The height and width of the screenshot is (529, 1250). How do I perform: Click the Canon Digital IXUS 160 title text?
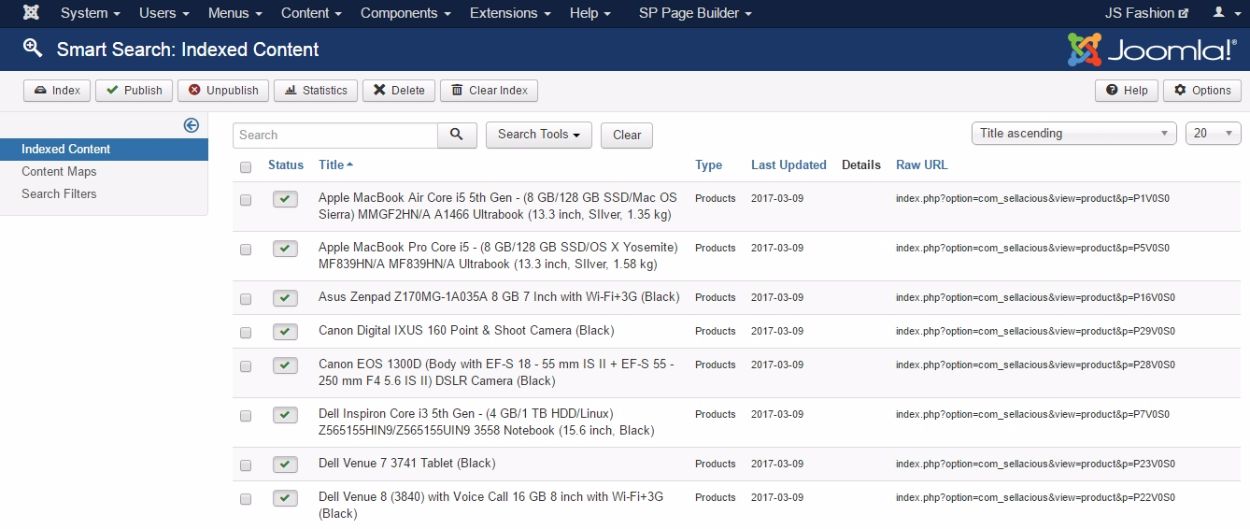(x=466, y=331)
